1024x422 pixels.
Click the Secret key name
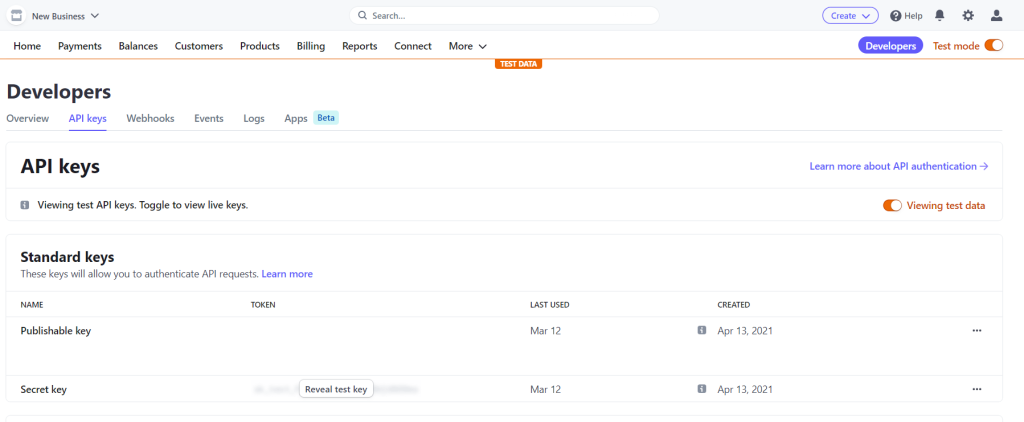44,389
